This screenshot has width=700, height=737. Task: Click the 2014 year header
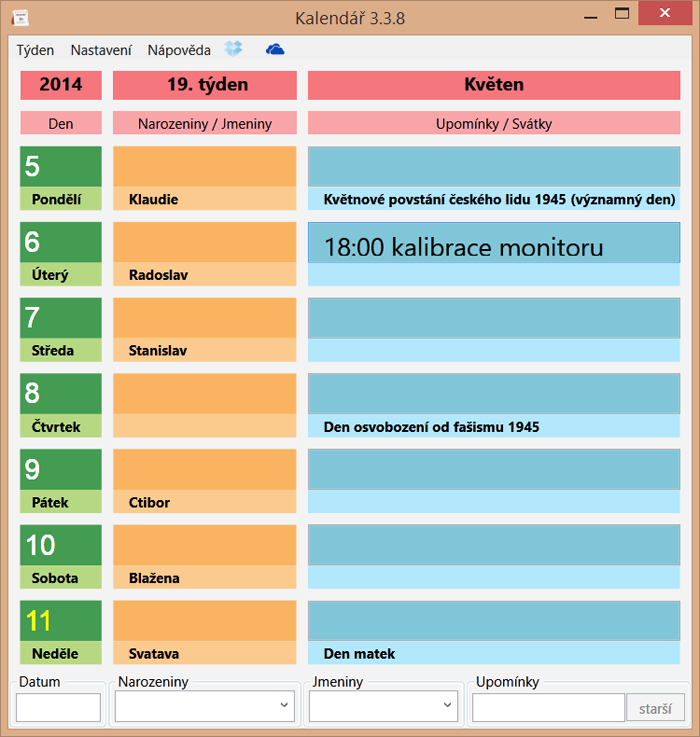pos(61,85)
